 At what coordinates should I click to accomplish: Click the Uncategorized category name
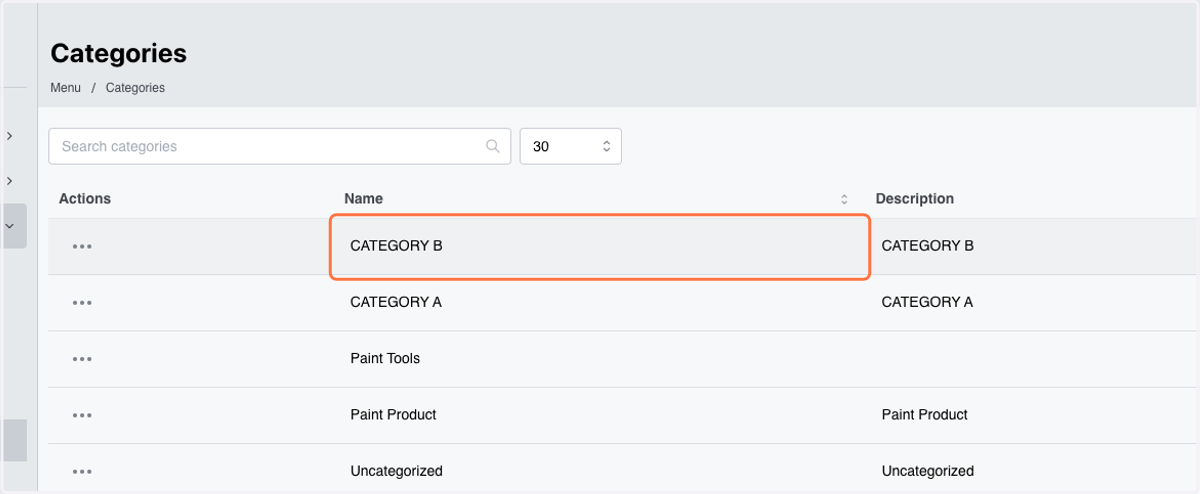coord(396,471)
